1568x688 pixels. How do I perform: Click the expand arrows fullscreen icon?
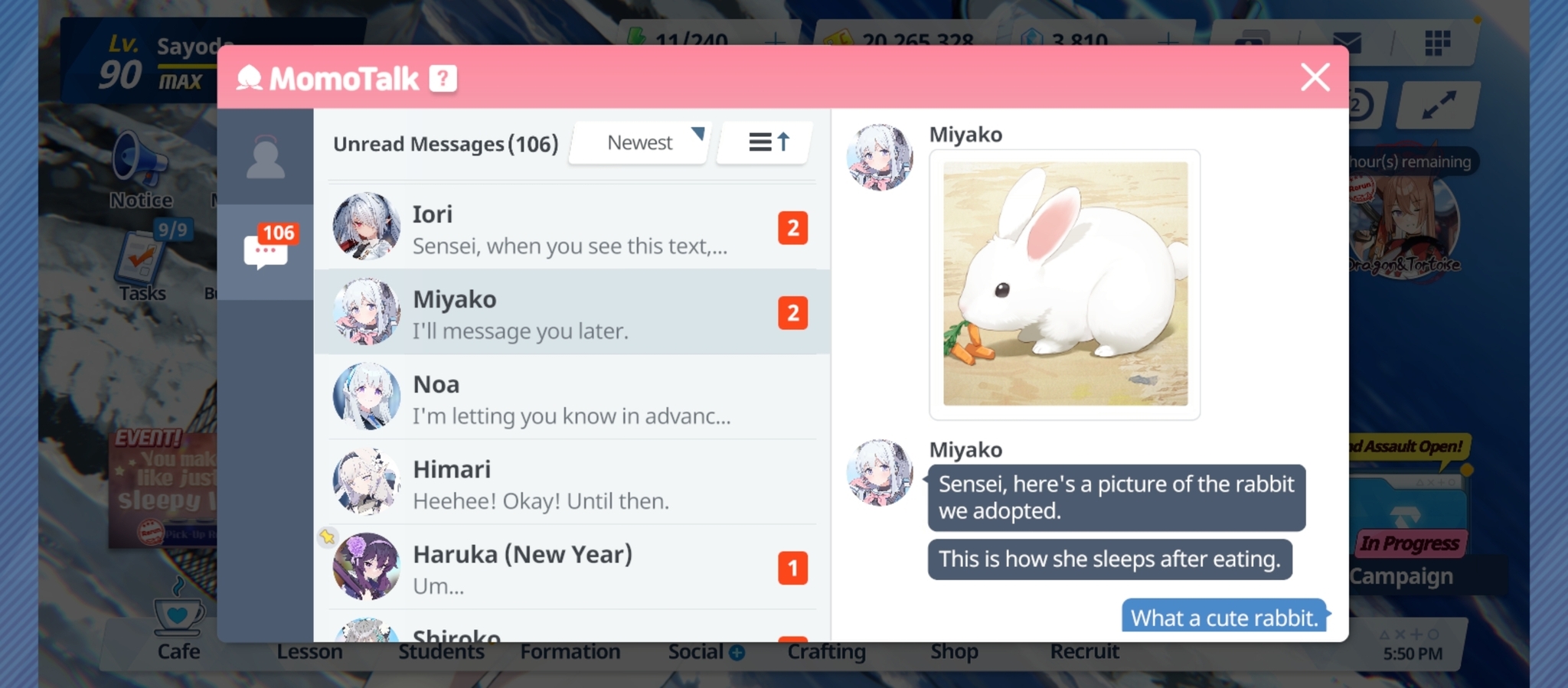(1439, 106)
